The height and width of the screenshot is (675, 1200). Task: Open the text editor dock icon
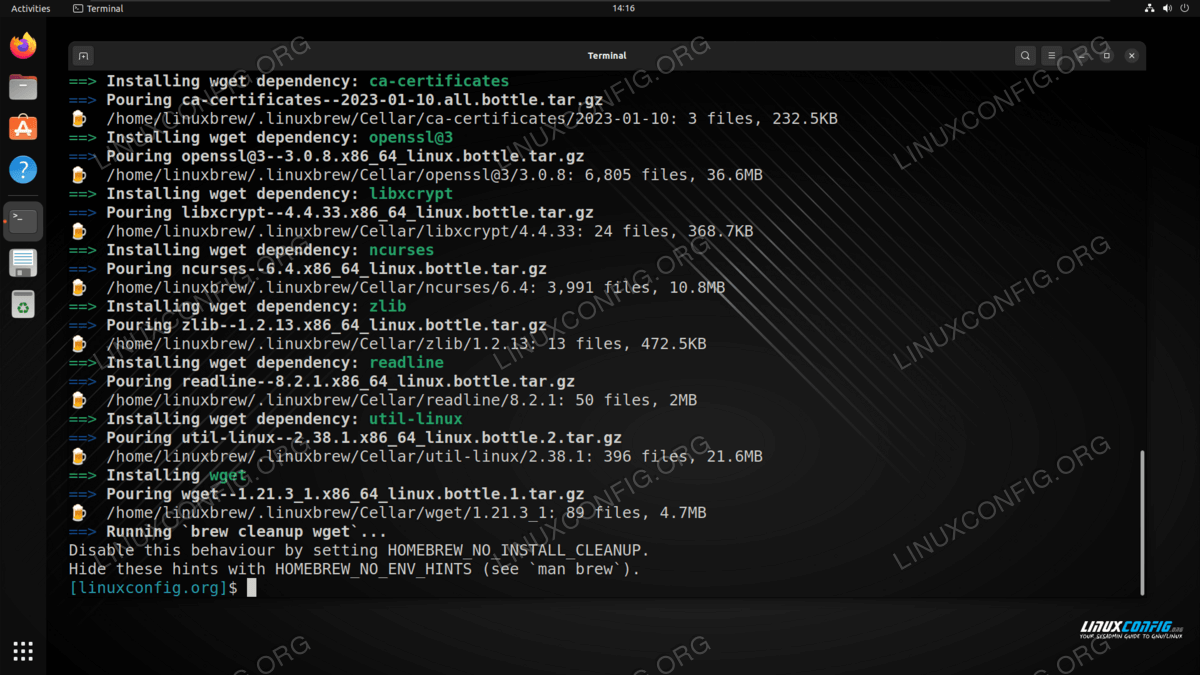click(23, 263)
